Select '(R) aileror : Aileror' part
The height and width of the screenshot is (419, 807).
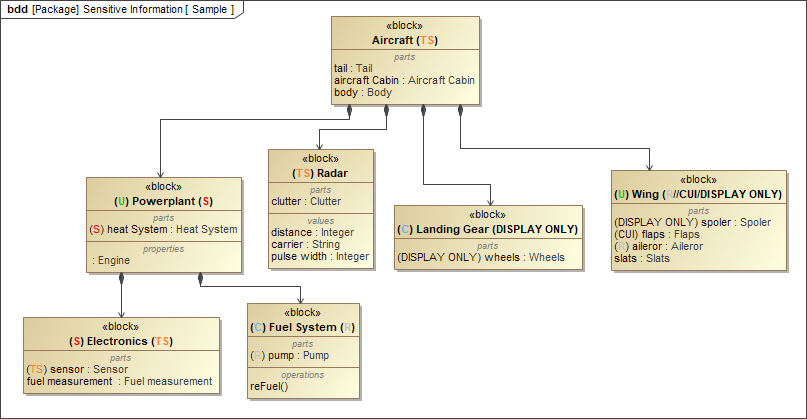coord(658,246)
